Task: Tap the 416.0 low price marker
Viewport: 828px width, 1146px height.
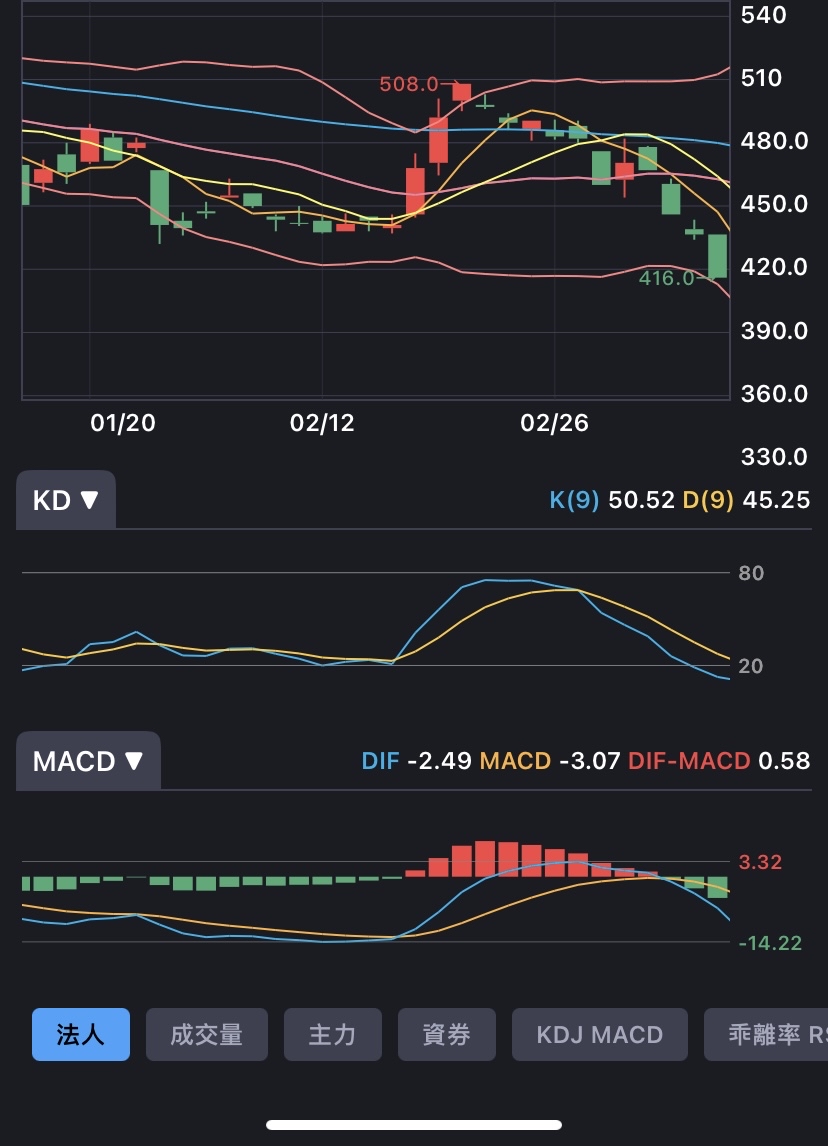Action: (x=666, y=279)
